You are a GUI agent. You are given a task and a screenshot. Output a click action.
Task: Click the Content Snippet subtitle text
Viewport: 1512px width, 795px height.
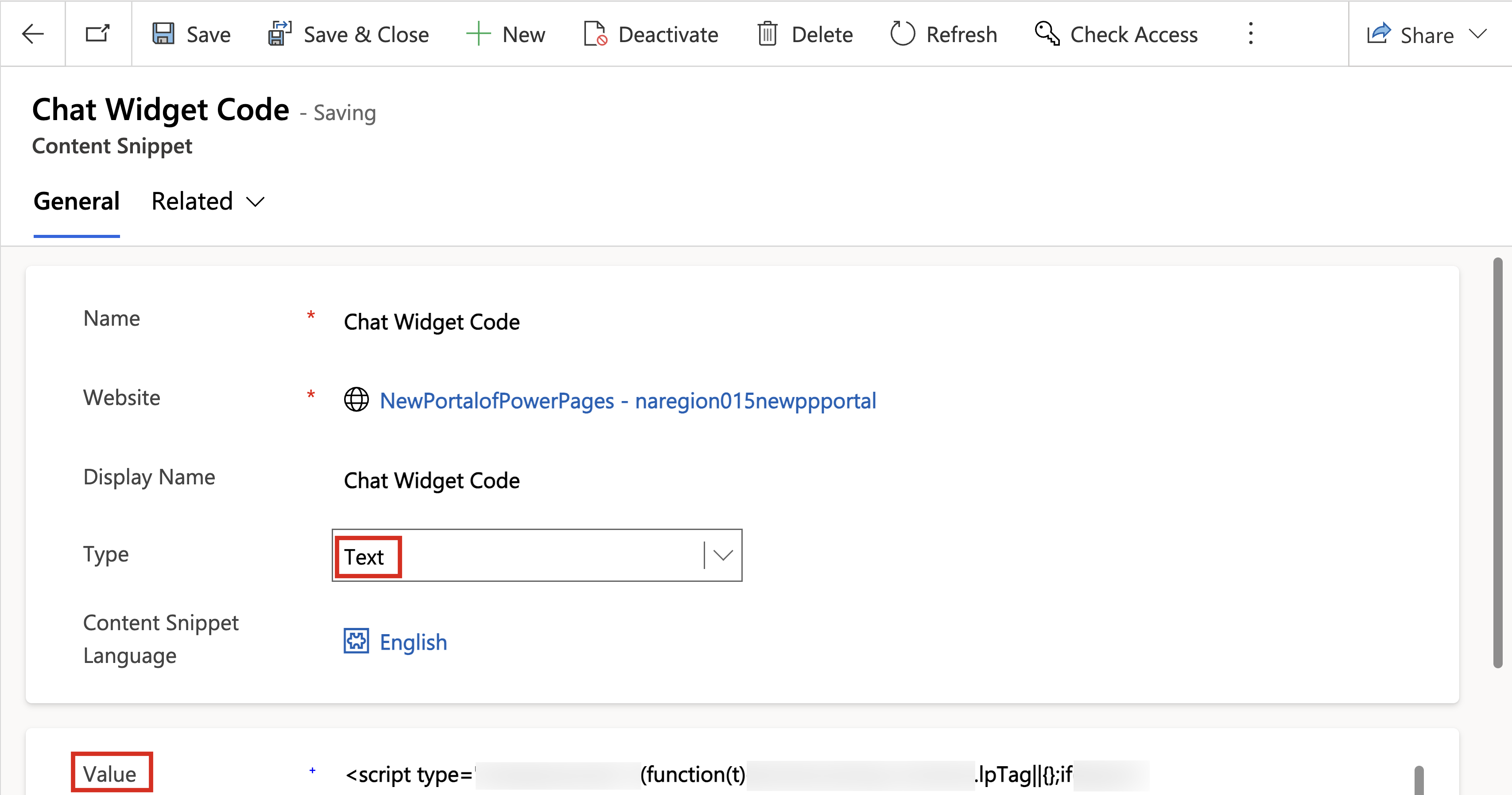pos(112,146)
